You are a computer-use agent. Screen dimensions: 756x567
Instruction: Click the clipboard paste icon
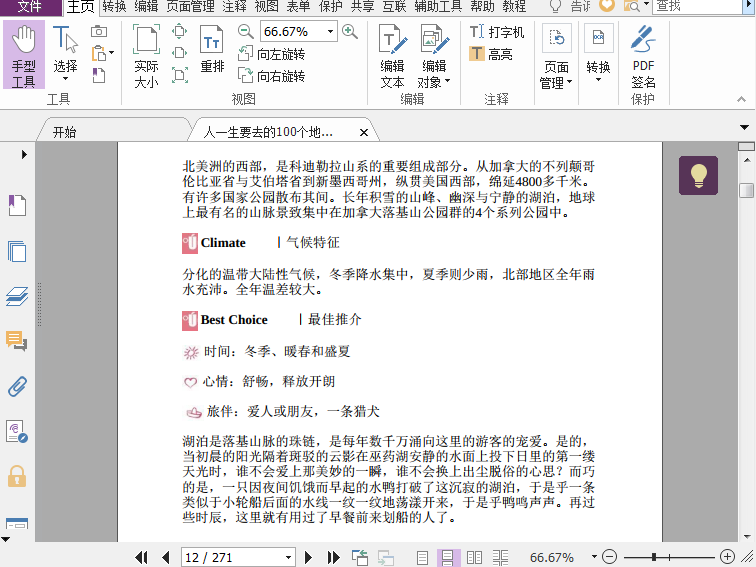[x=98, y=53]
